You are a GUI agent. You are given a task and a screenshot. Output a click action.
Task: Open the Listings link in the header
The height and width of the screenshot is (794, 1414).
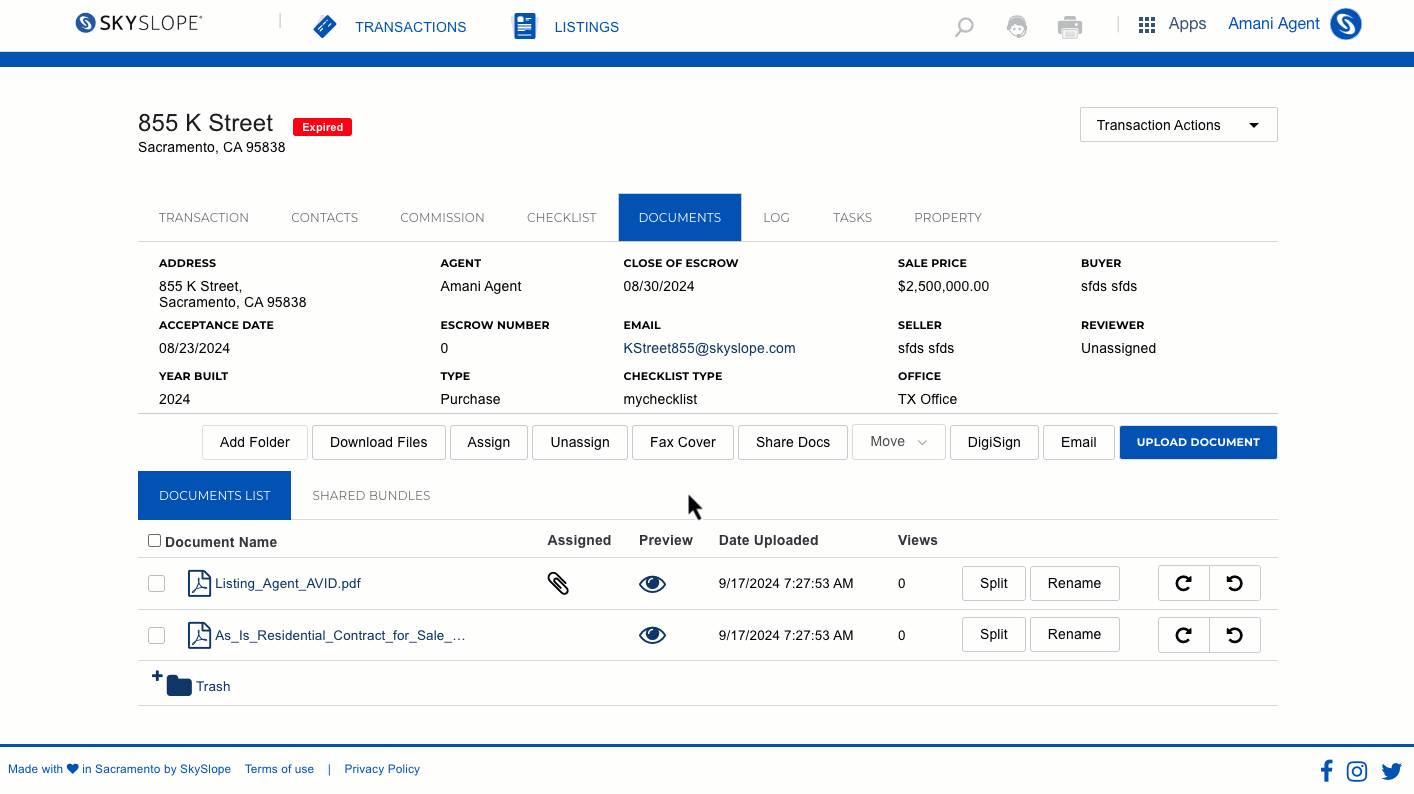click(x=586, y=27)
